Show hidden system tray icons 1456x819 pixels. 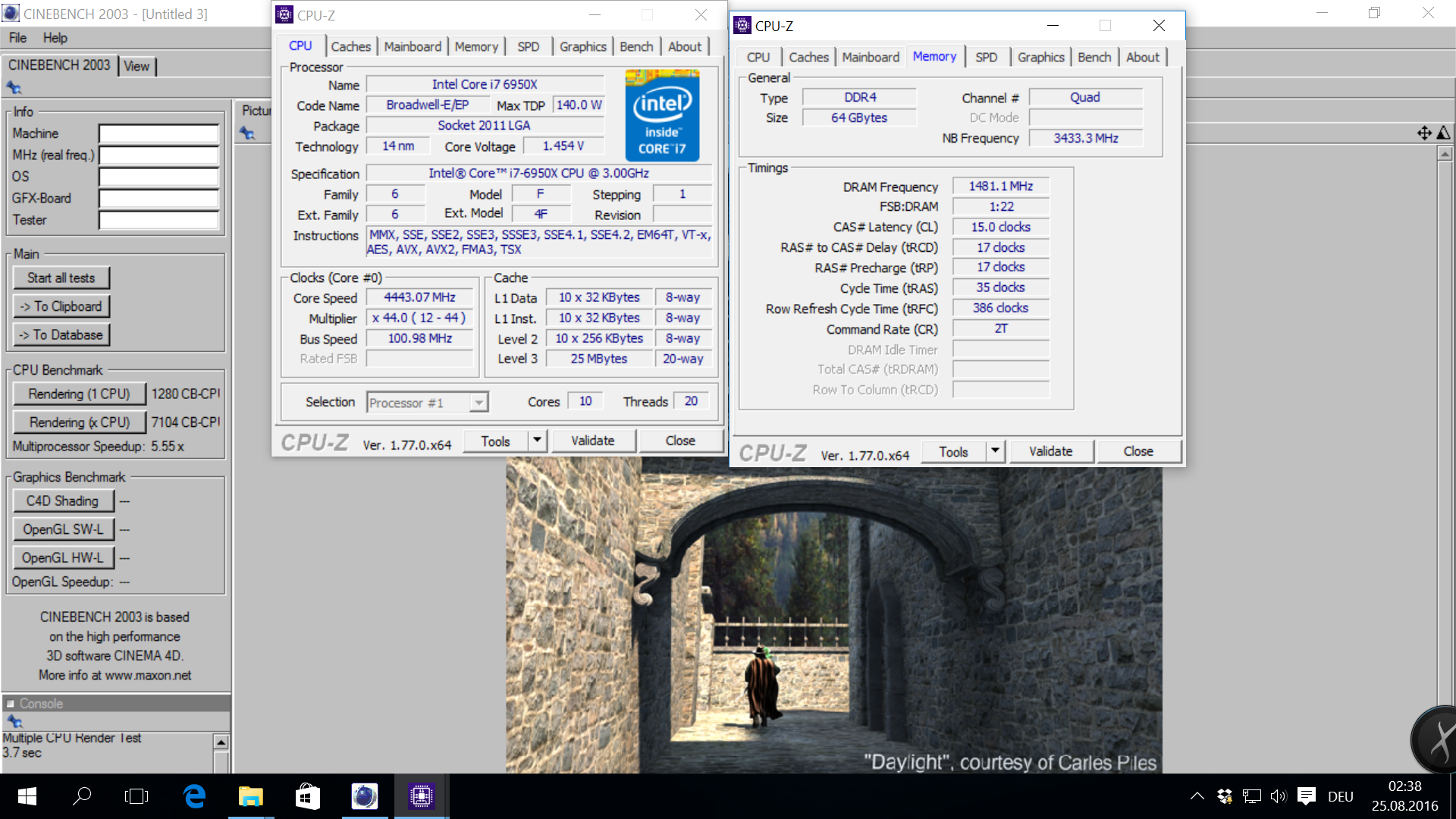point(1197,796)
